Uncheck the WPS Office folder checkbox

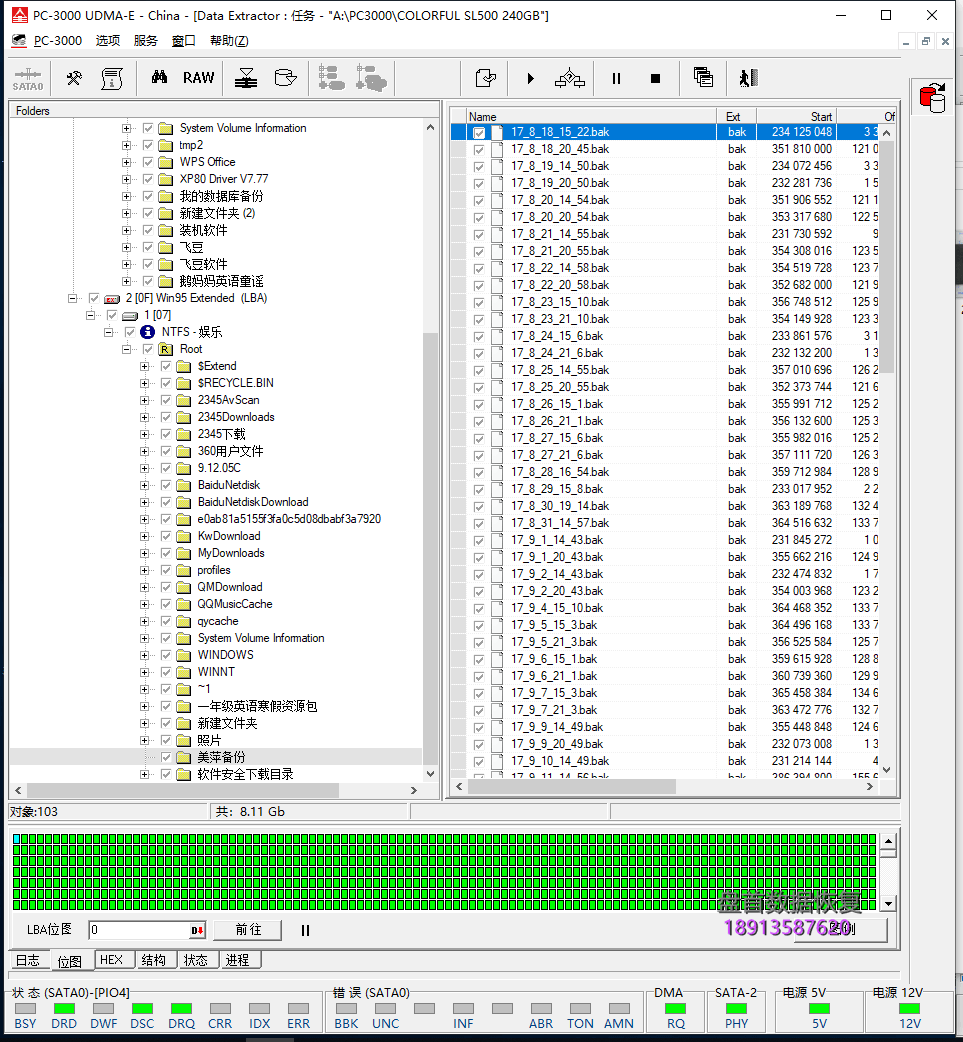coord(148,162)
